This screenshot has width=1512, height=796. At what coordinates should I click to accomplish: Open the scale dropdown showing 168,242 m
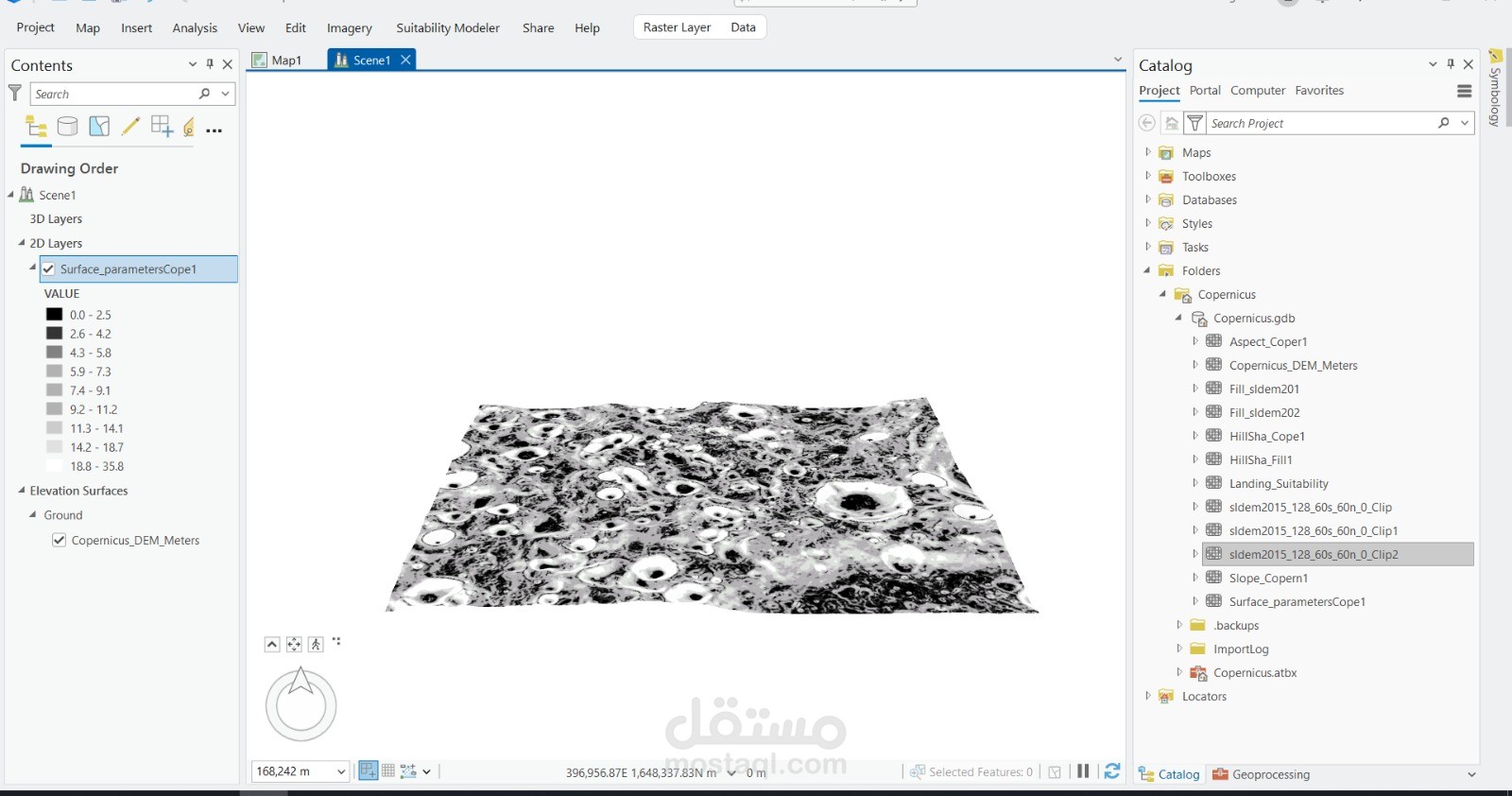click(x=341, y=771)
